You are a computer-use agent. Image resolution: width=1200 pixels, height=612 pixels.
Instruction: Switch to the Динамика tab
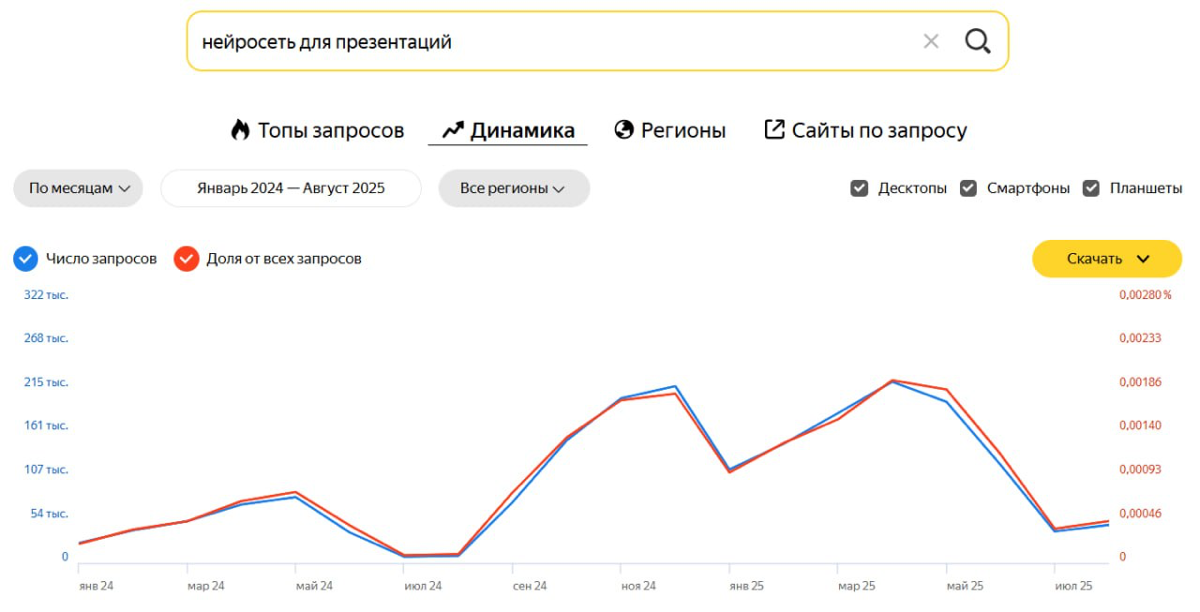point(508,130)
